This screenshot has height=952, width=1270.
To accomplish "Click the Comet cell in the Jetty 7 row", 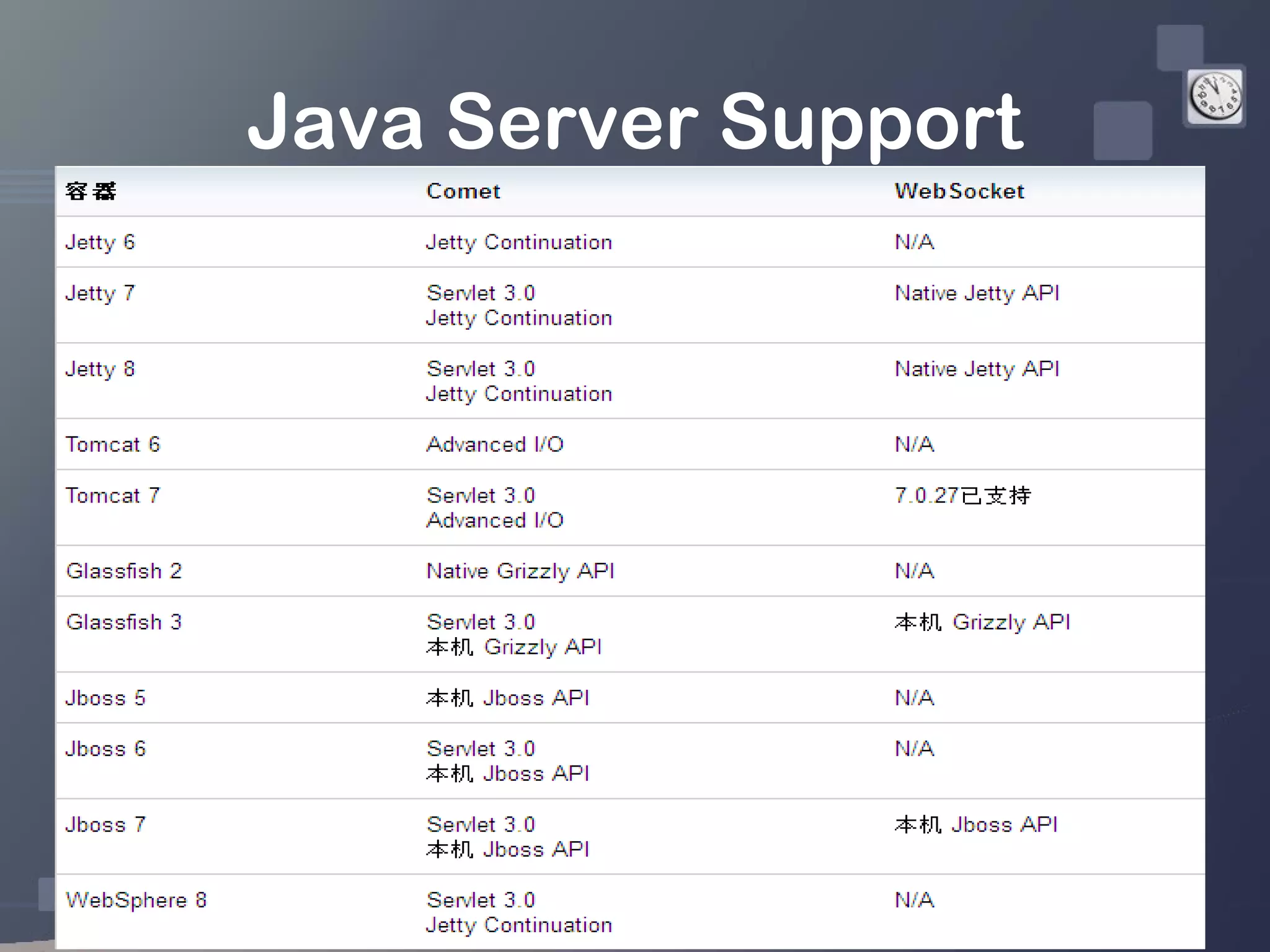I will click(x=519, y=306).
